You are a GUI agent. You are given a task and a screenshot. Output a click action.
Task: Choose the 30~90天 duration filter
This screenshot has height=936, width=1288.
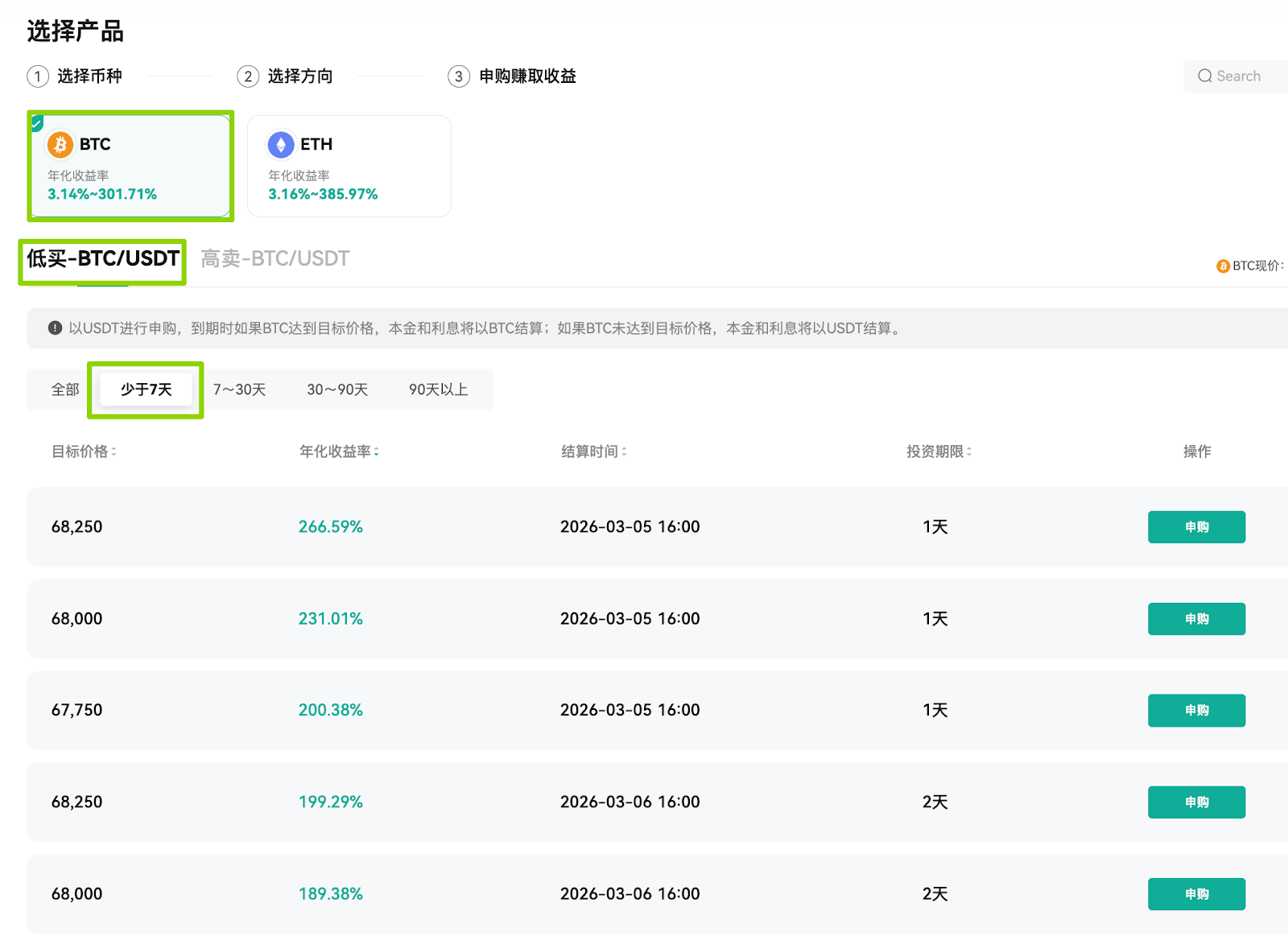click(337, 390)
